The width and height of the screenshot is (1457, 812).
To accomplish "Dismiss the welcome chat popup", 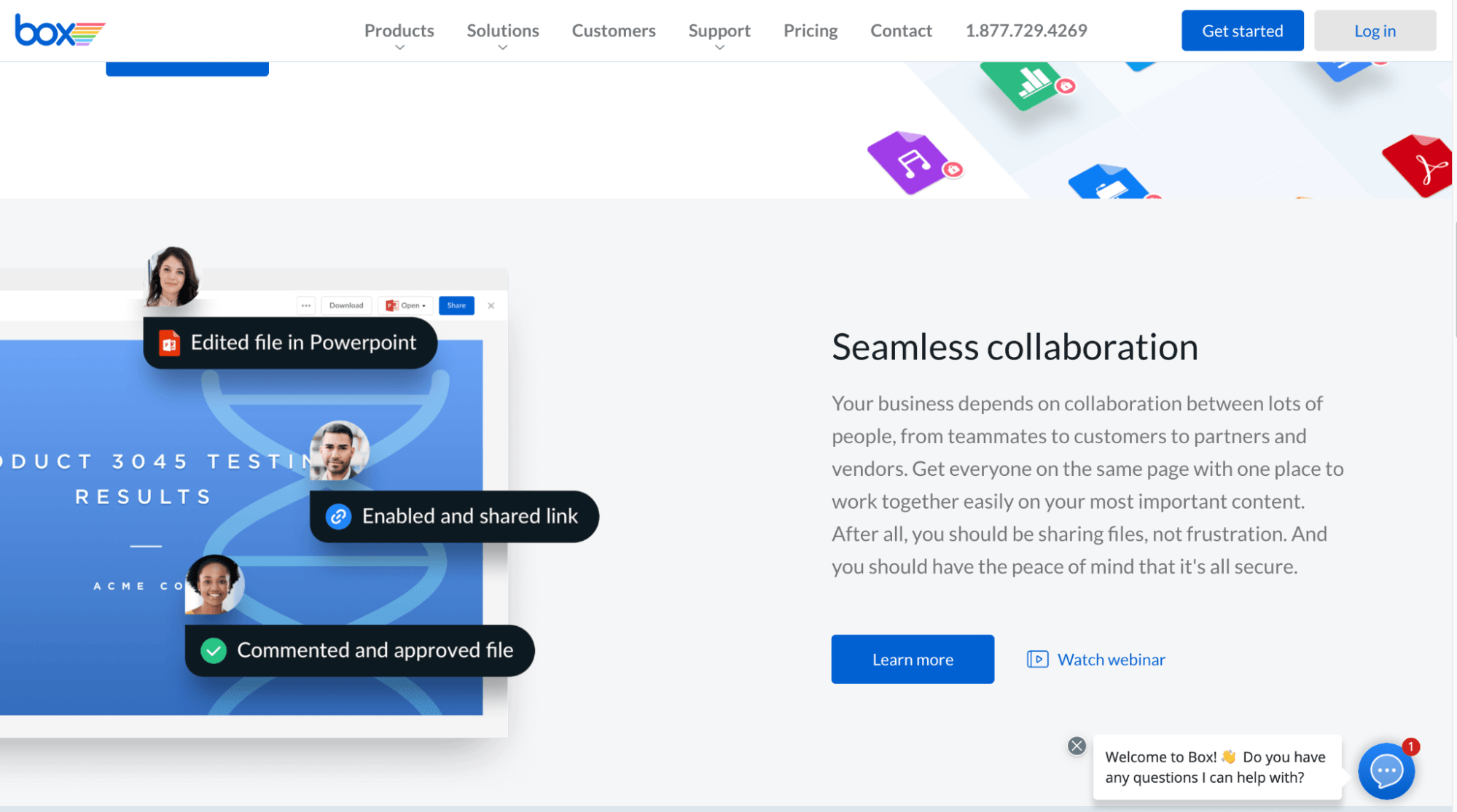I will [x=1078, y=744].
